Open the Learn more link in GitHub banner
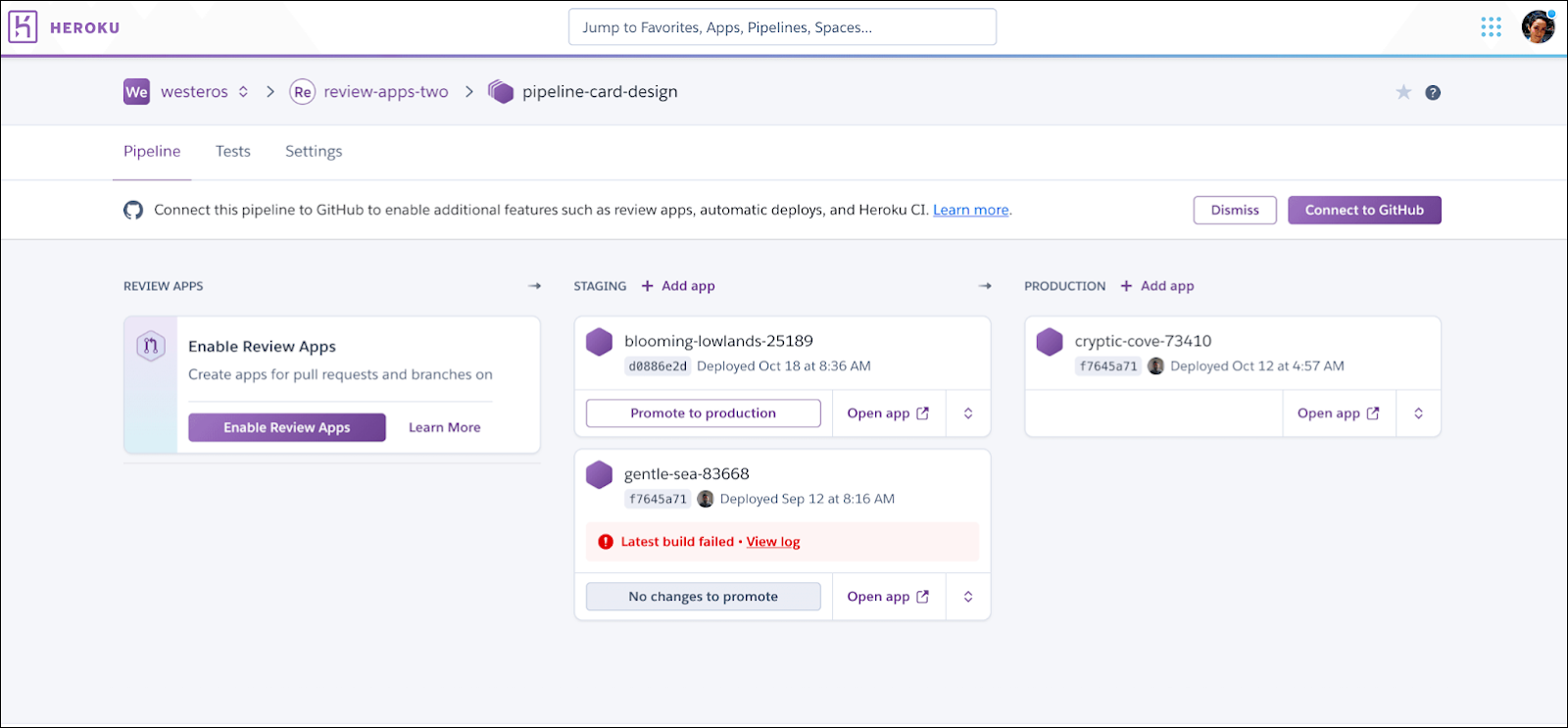 (x=971, y=210)
